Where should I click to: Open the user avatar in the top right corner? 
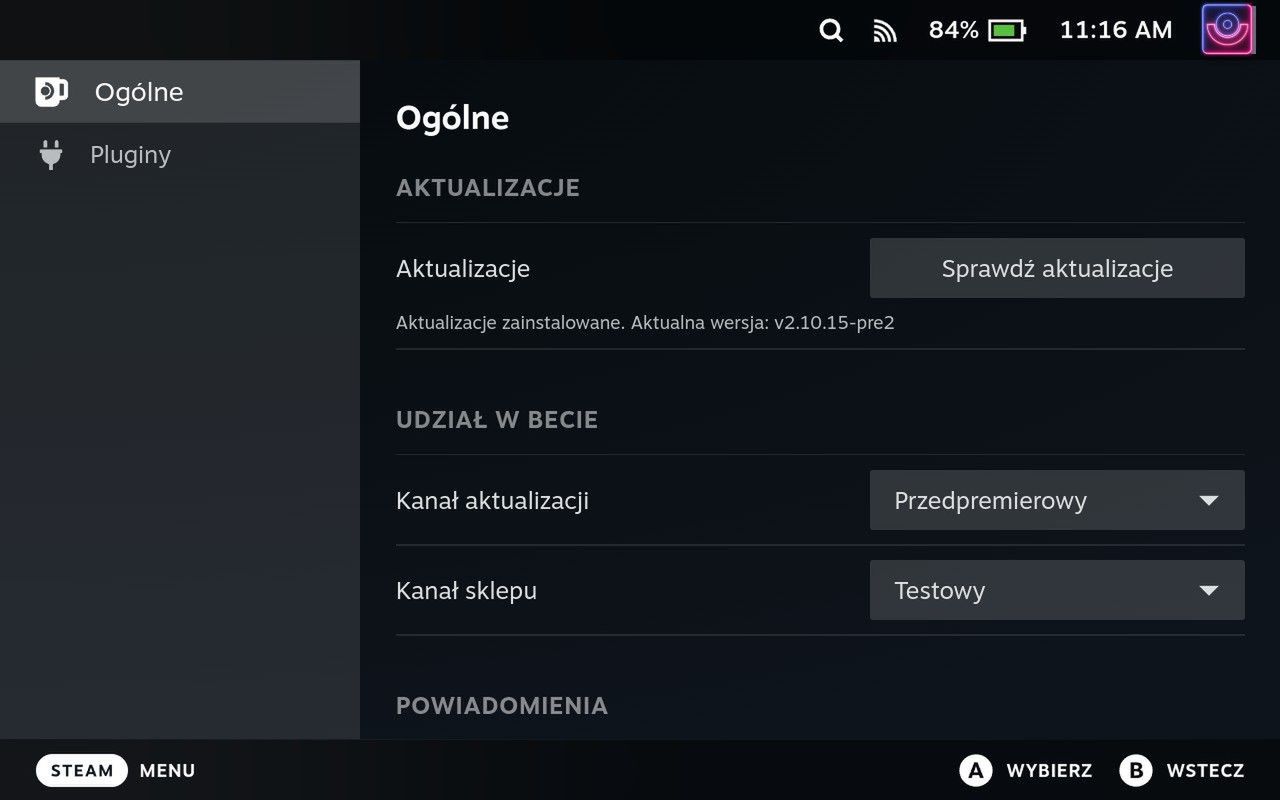click(1228, 29)
